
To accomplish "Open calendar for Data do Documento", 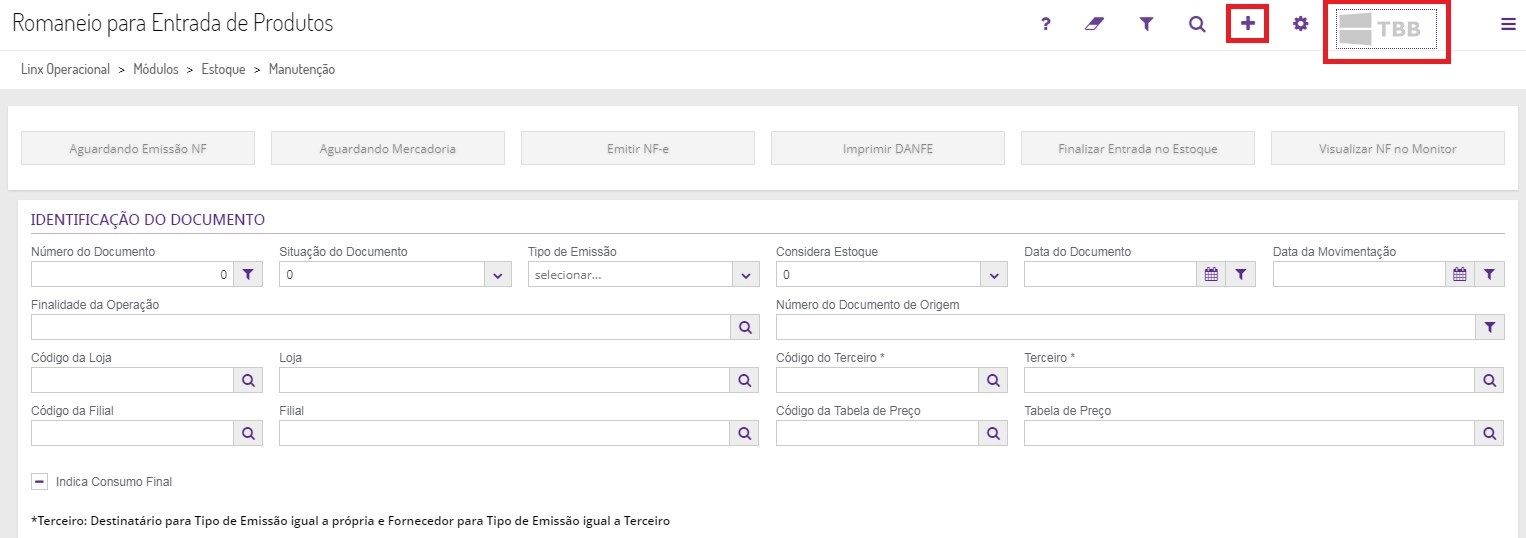I will pyautogui.click(x=1211, y=275).
